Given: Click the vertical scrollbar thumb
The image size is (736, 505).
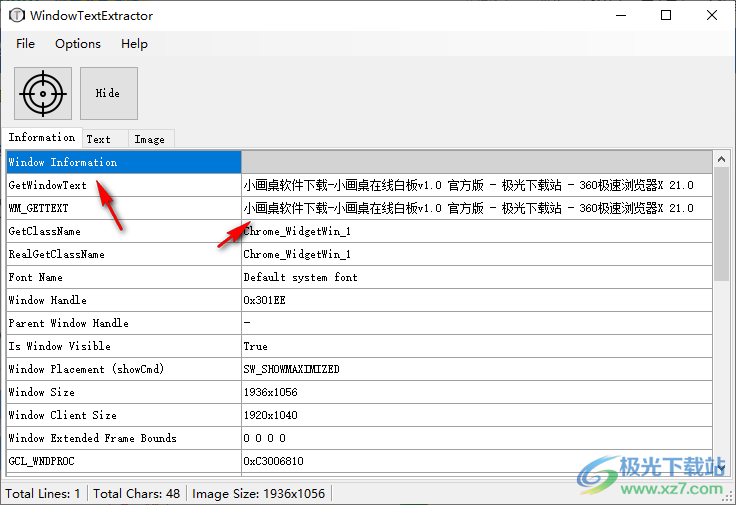Looking at the screenshot, I should coord(721,224).
